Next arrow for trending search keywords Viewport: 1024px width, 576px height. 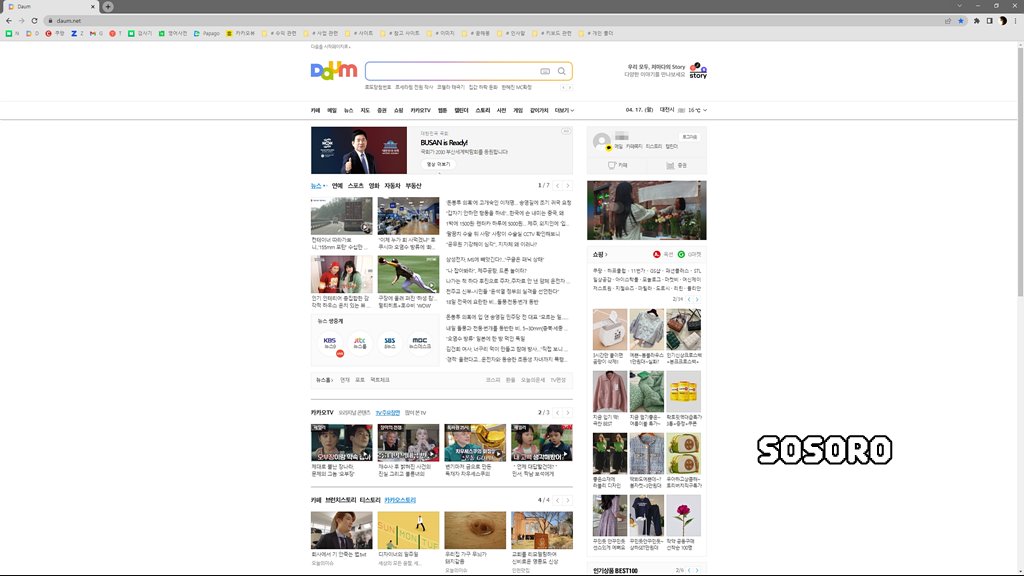point(569,88)
